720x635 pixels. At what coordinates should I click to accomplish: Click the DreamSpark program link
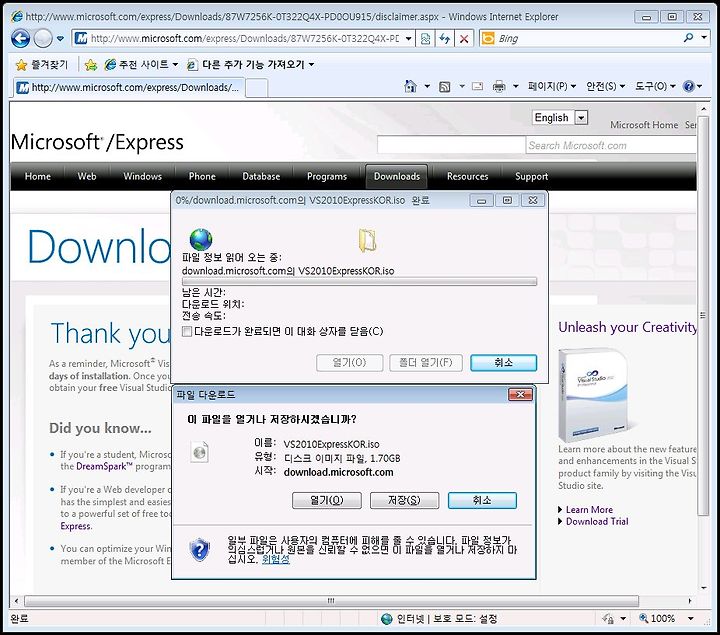pos(104,466)
